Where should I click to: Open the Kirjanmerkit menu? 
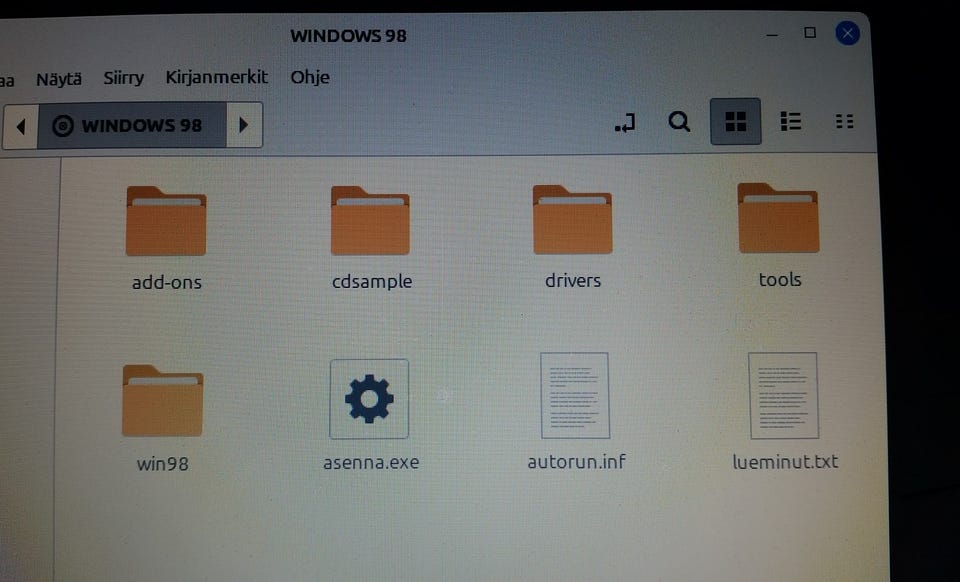coord(217,77)
